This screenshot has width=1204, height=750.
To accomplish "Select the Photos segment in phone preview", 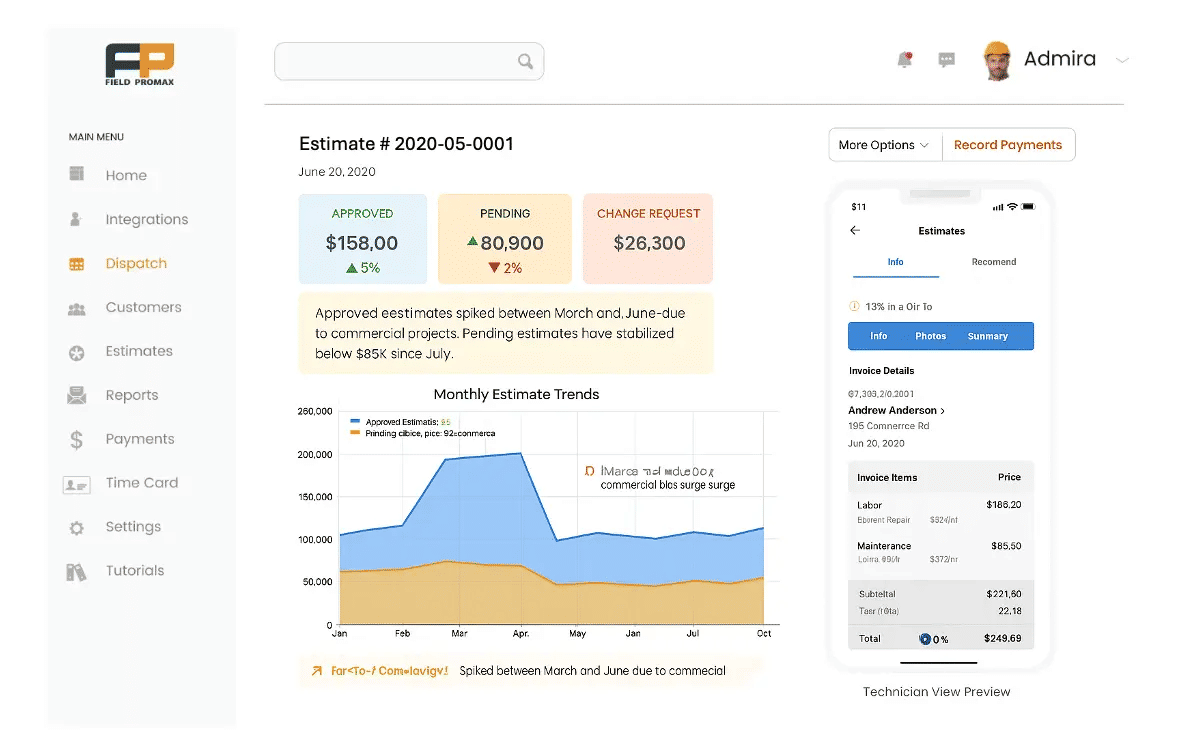I will tap(930, 336).
